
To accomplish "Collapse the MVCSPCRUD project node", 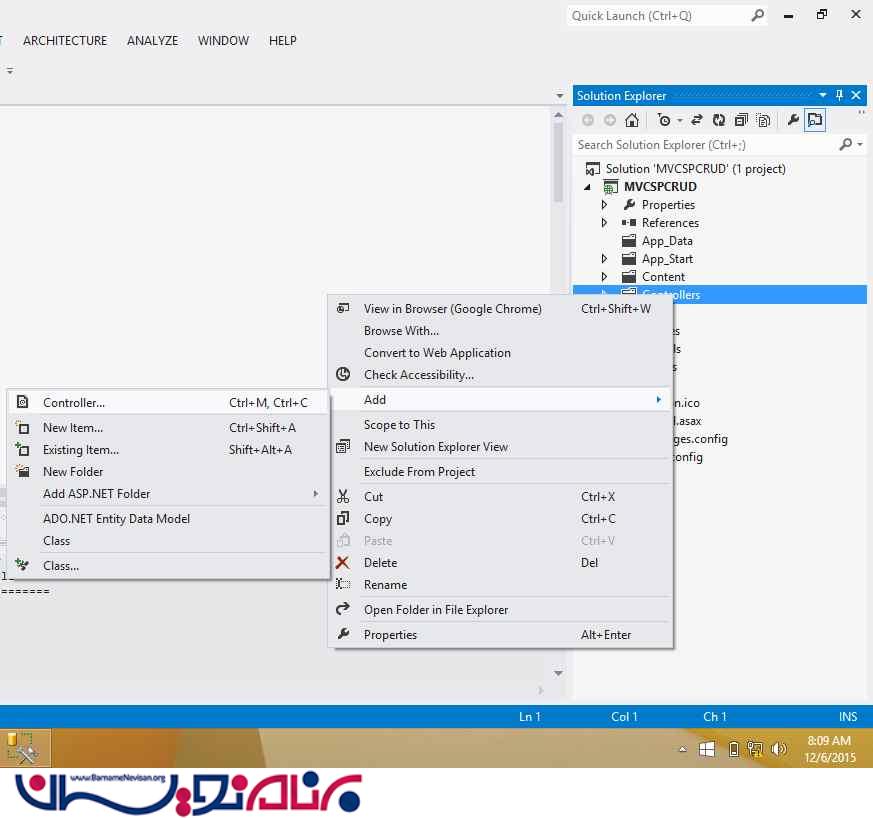I will tap(587, 187).
